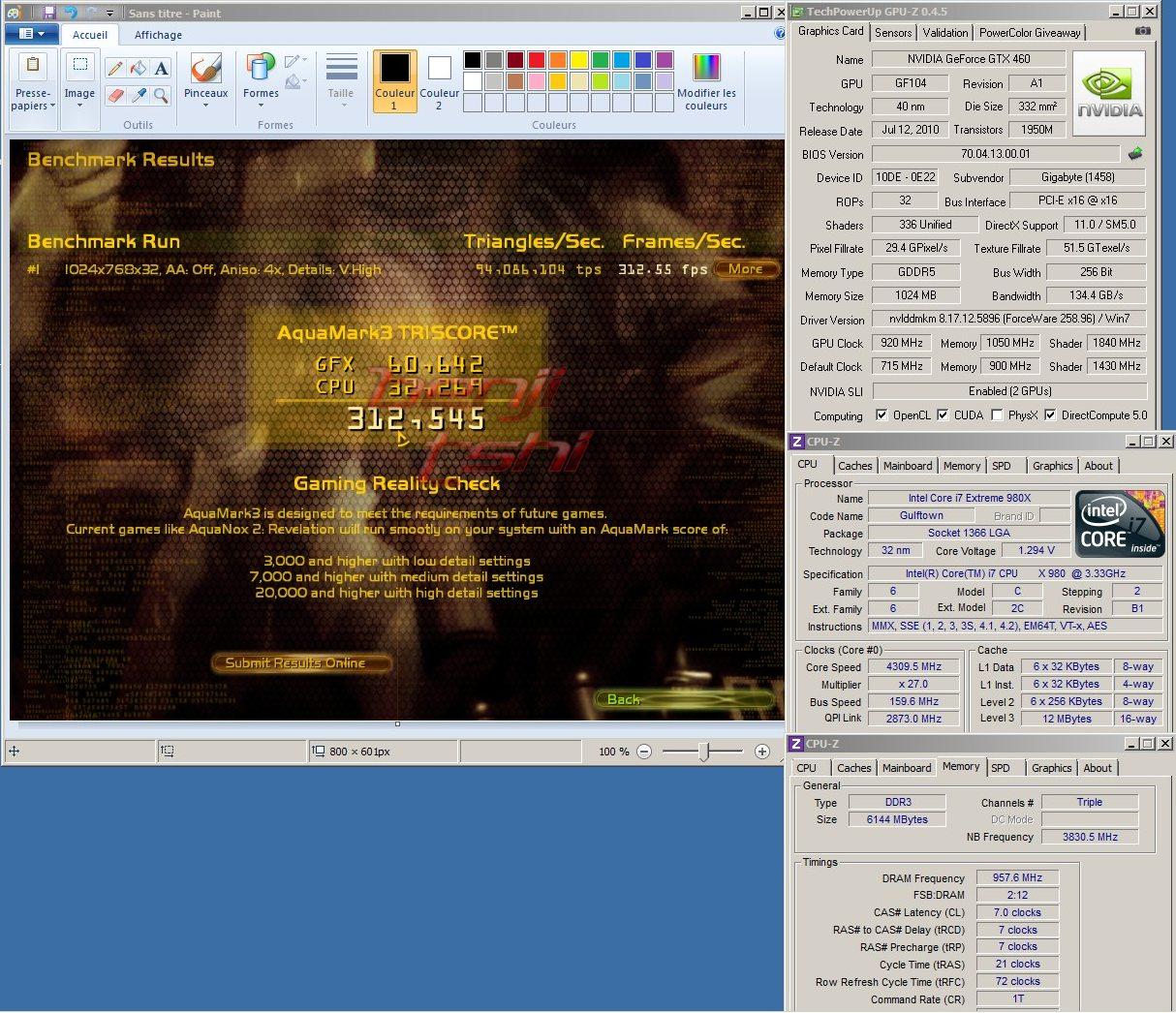The image size is (1176, 1013).
Task: Select the Magnifier tool in Paint
Action: coord(162,95)
